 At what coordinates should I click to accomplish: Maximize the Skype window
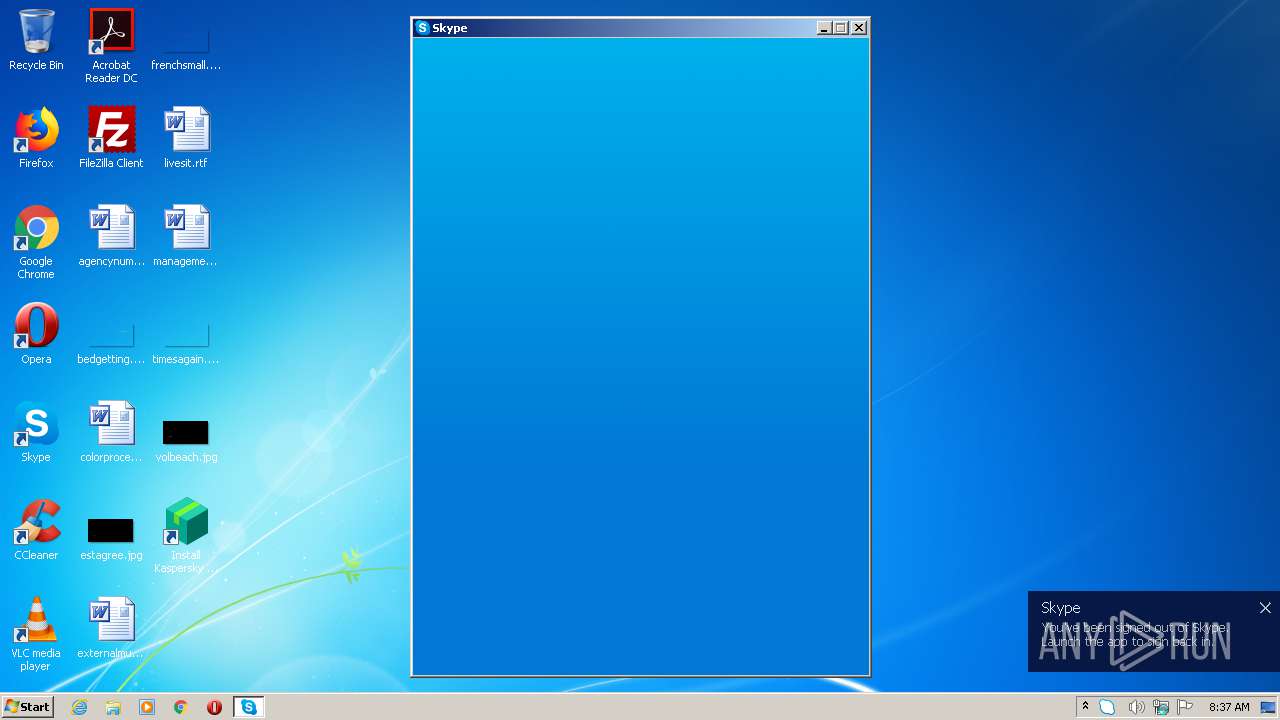coord(841,28)
